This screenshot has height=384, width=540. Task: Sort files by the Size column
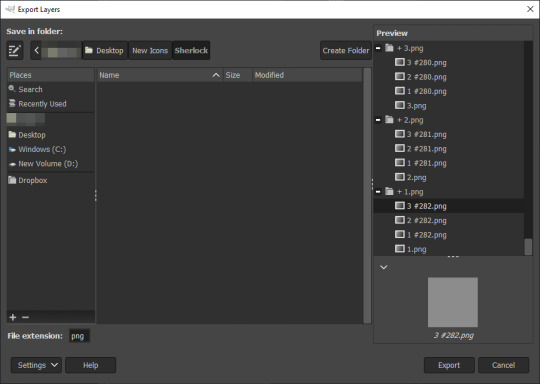[237, 75]
